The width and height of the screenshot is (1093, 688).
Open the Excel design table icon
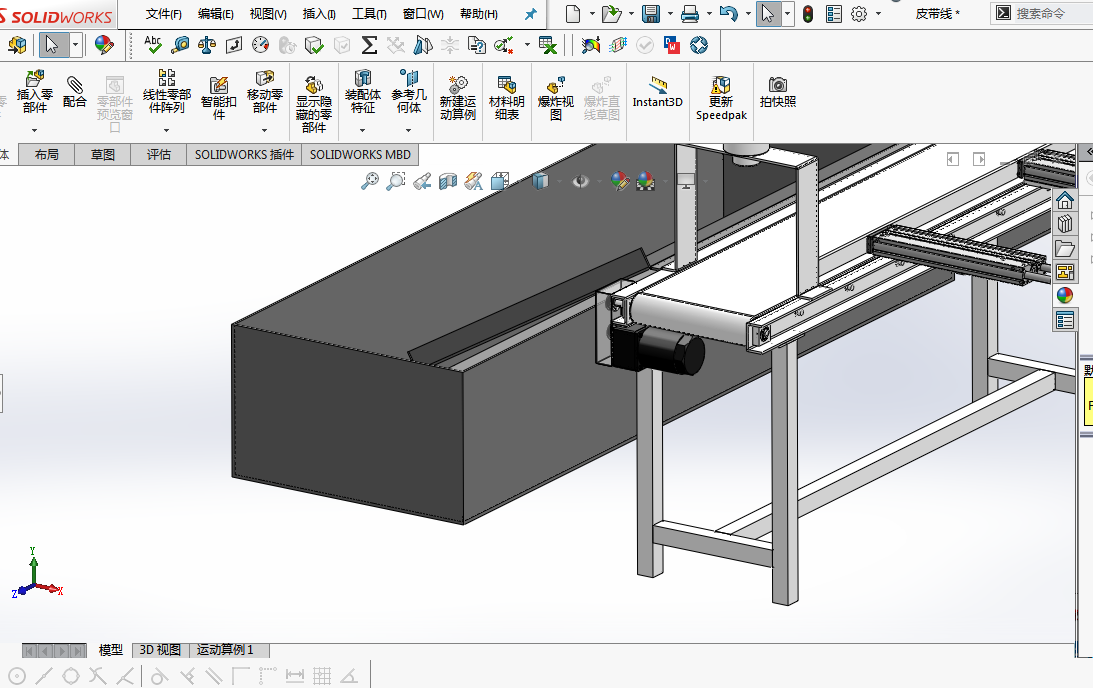549,45
